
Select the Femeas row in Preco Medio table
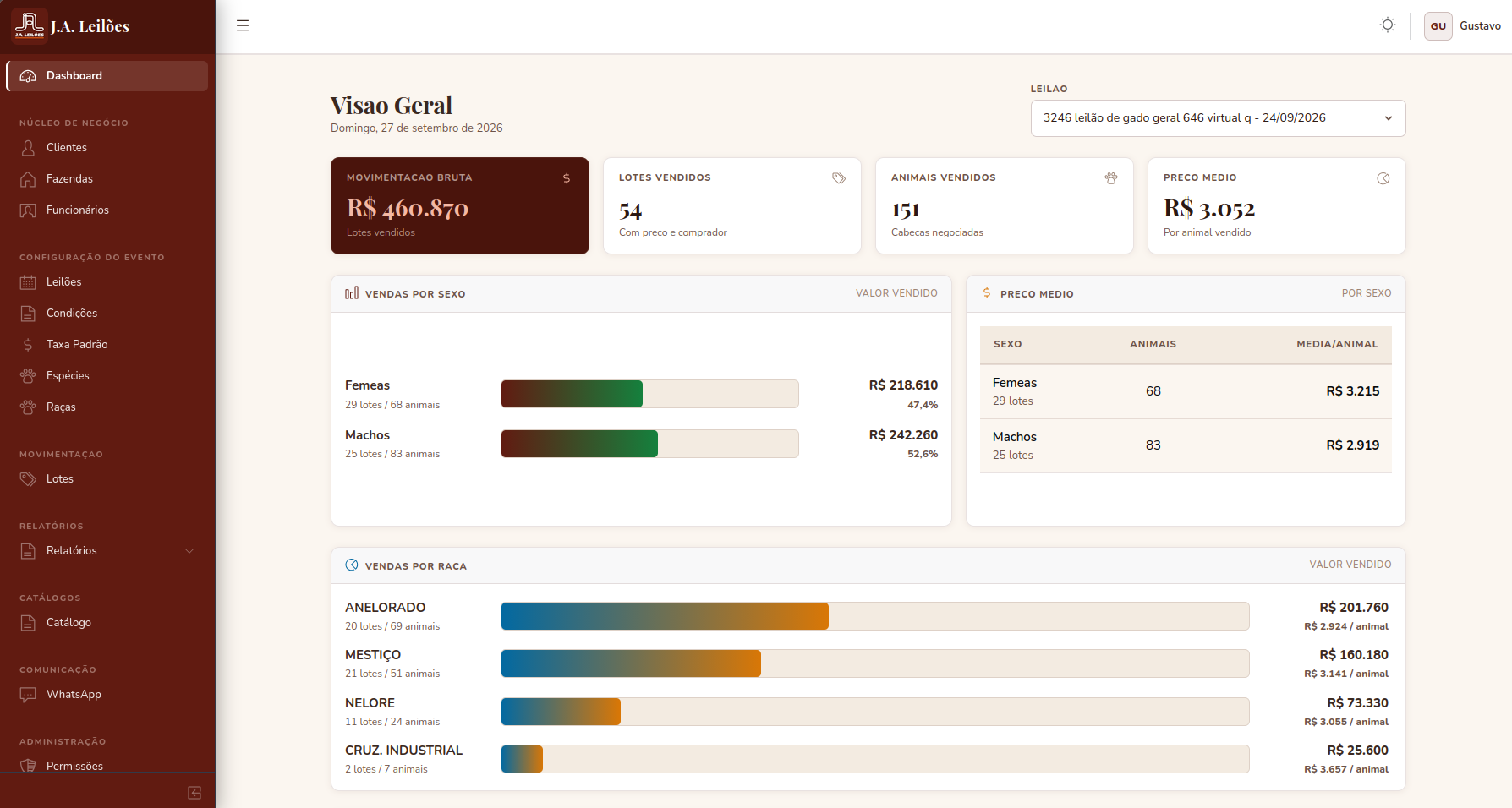coord(1186,391)
